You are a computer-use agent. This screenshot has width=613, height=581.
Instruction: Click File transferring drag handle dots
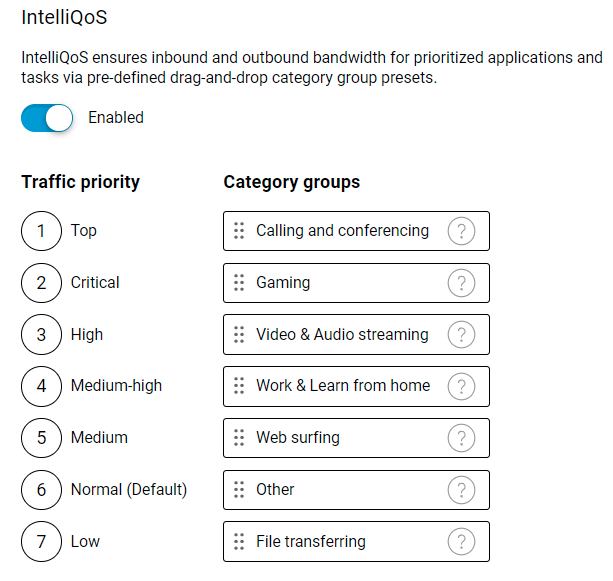point(239,542)
